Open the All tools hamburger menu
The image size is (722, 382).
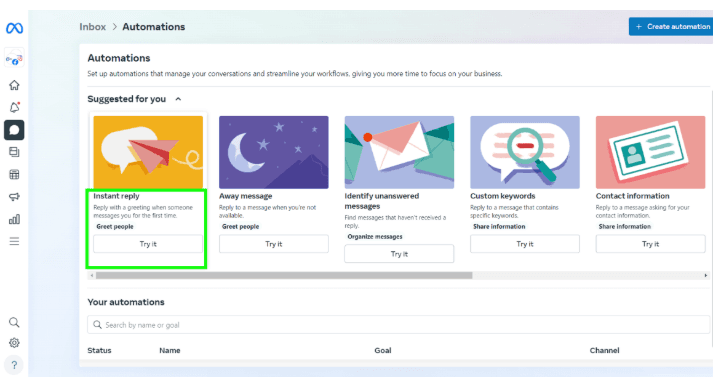[14, 241]
